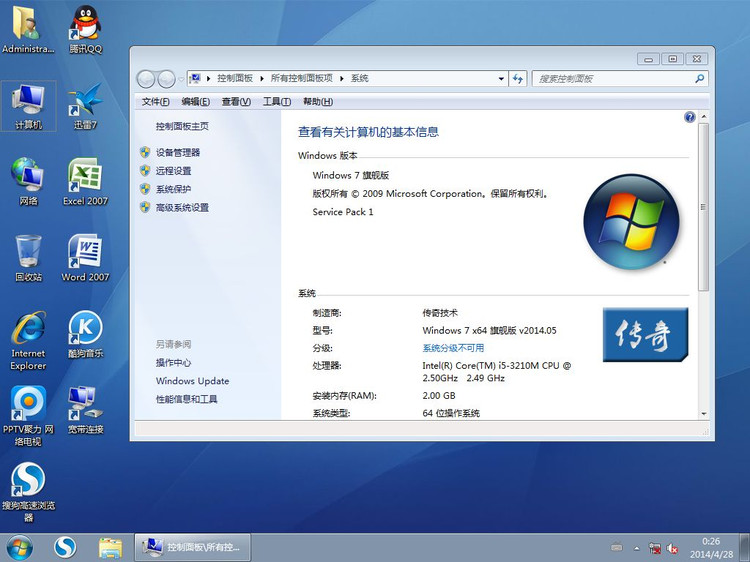
Task: Open 远程设置 link
Action: click(173, 171)
